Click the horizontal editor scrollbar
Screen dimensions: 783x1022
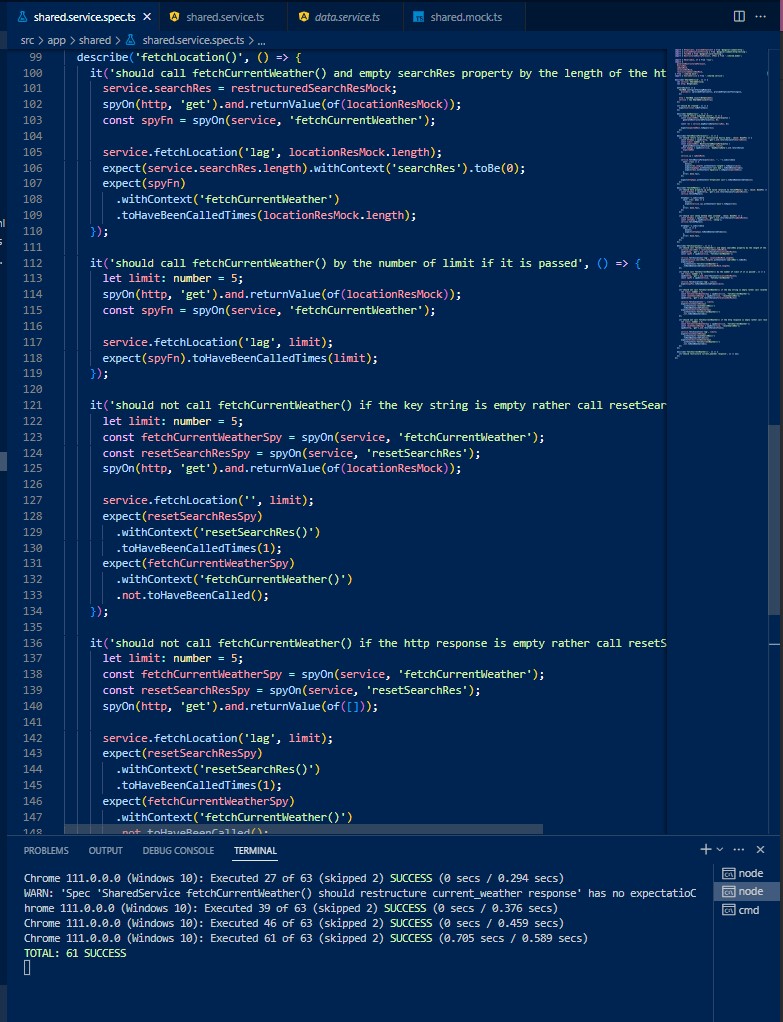[x=303, y=829]
